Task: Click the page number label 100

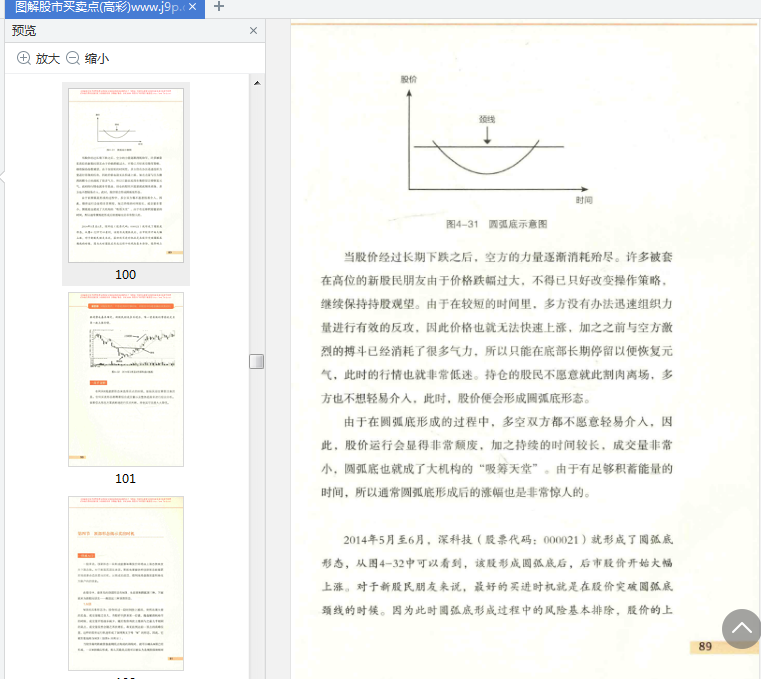Action: tap(125, 275)
